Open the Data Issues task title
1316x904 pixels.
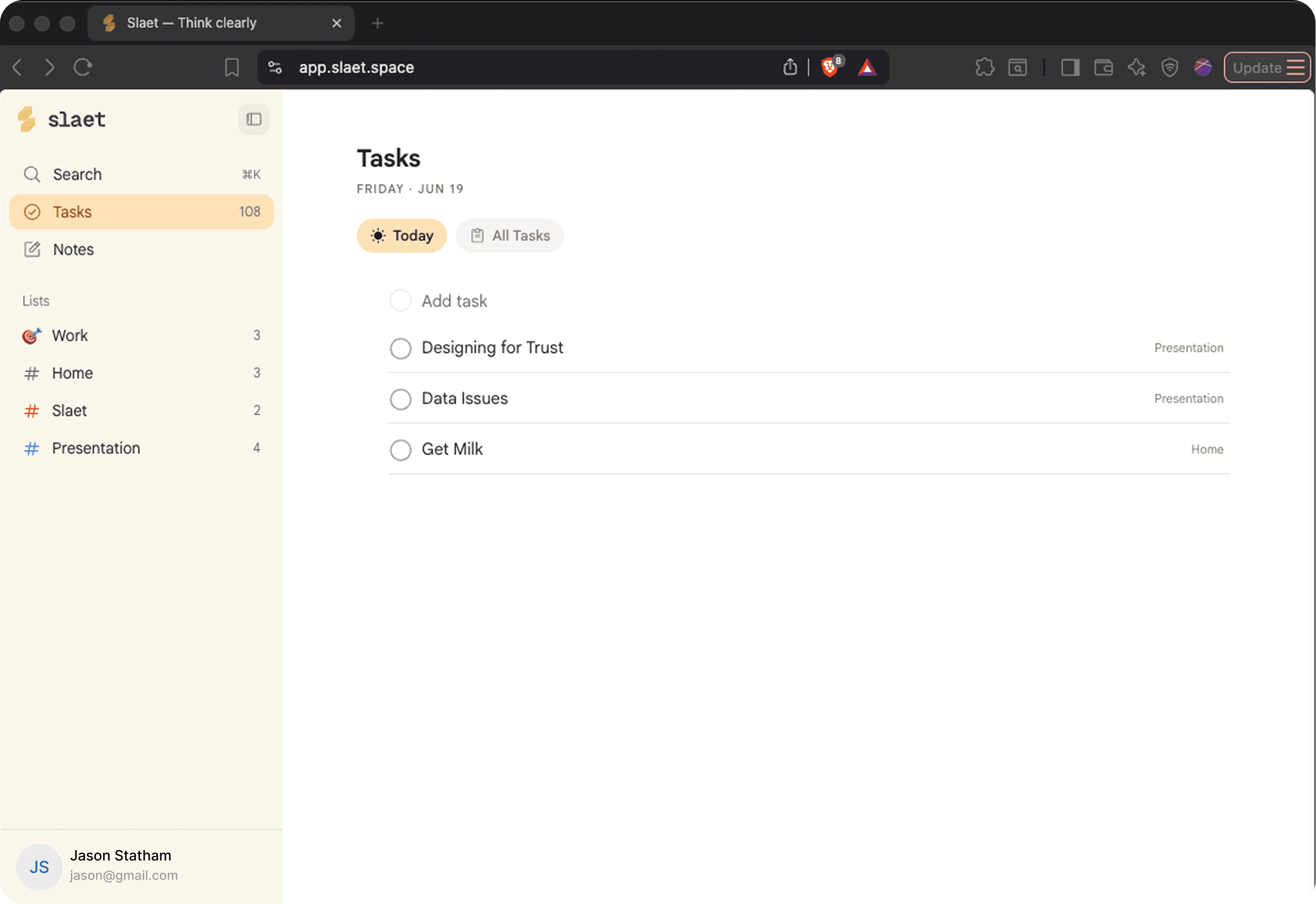(x=464, y=399)
